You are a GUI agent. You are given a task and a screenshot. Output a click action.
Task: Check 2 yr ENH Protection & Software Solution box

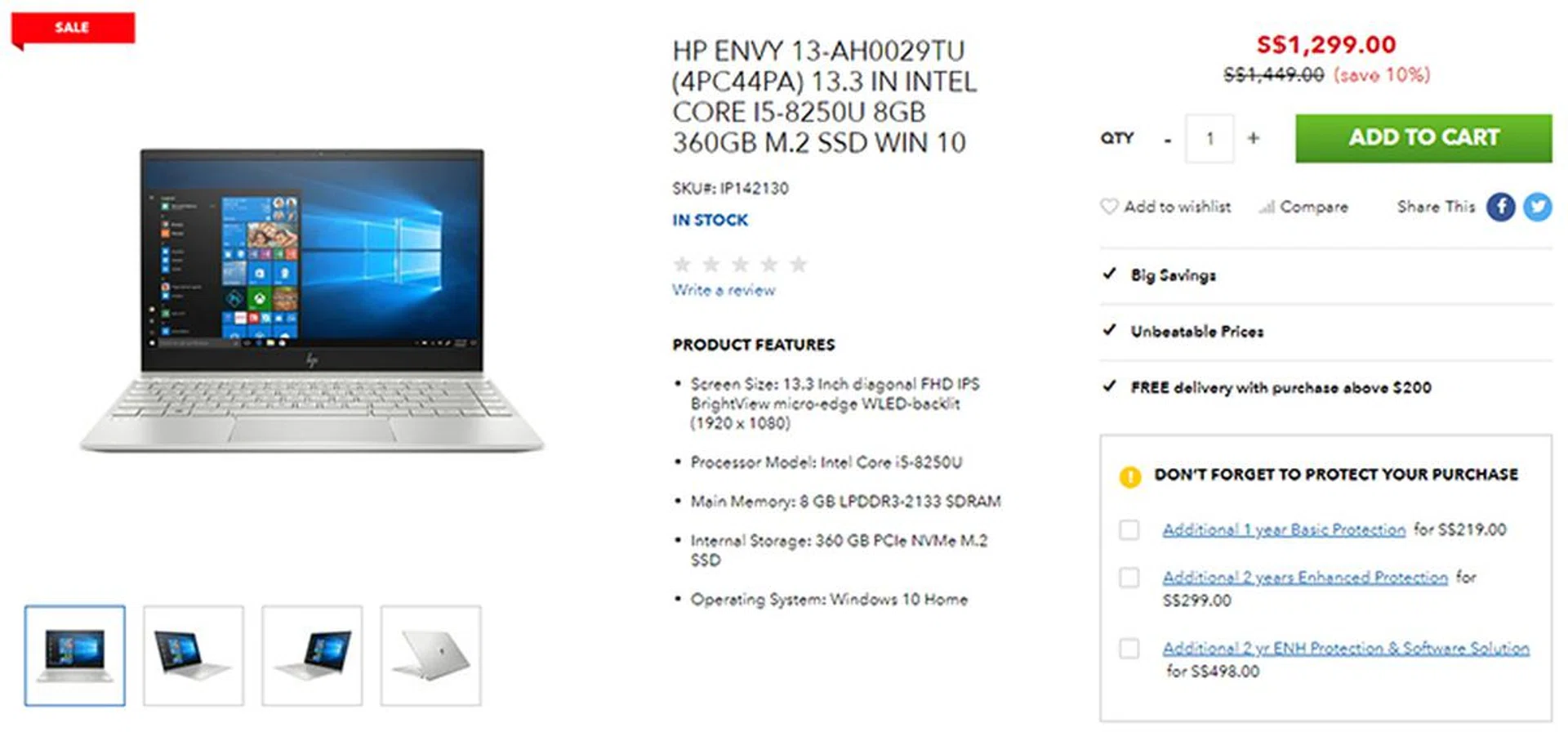click(1129, 649)
